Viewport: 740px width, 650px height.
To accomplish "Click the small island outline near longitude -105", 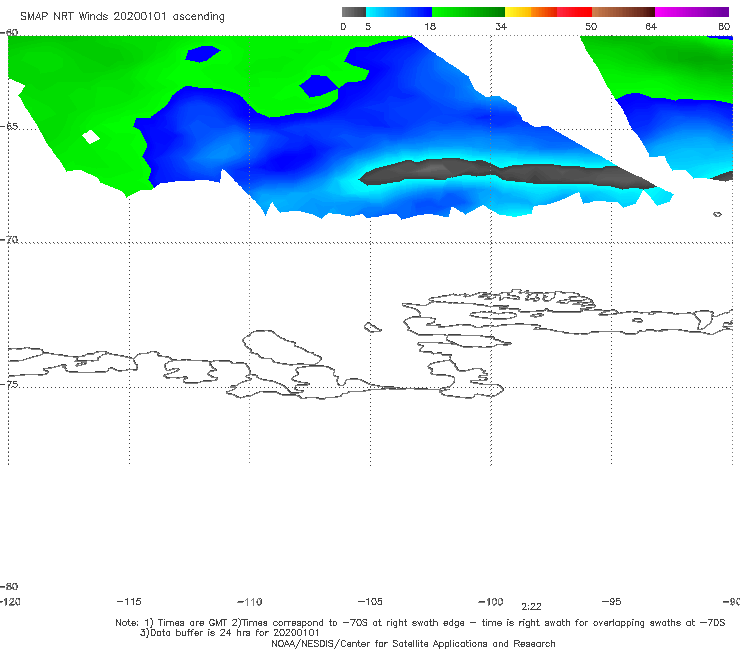I will tap(372, 327).
